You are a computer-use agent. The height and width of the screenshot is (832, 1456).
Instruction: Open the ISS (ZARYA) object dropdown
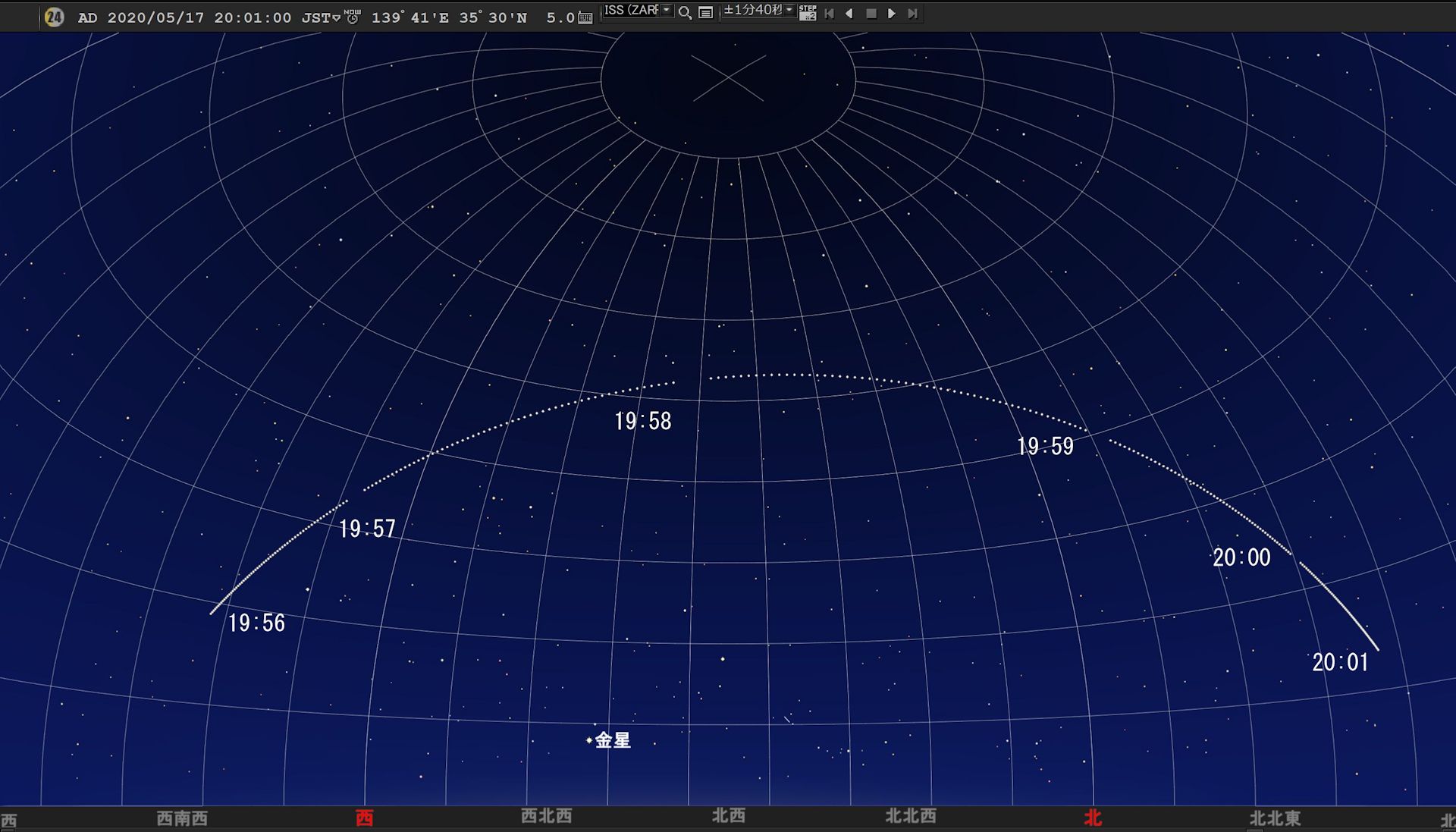click(x=667, y=11)
